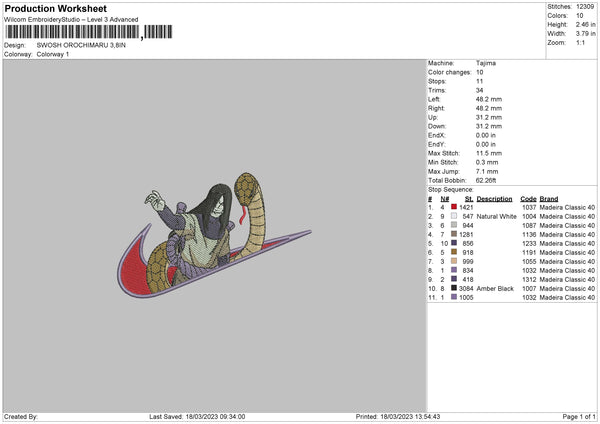Screen dimensions: 600x424
Task: Select the Natural White swatch in stop 2
Action: click(x=454, y=216)
